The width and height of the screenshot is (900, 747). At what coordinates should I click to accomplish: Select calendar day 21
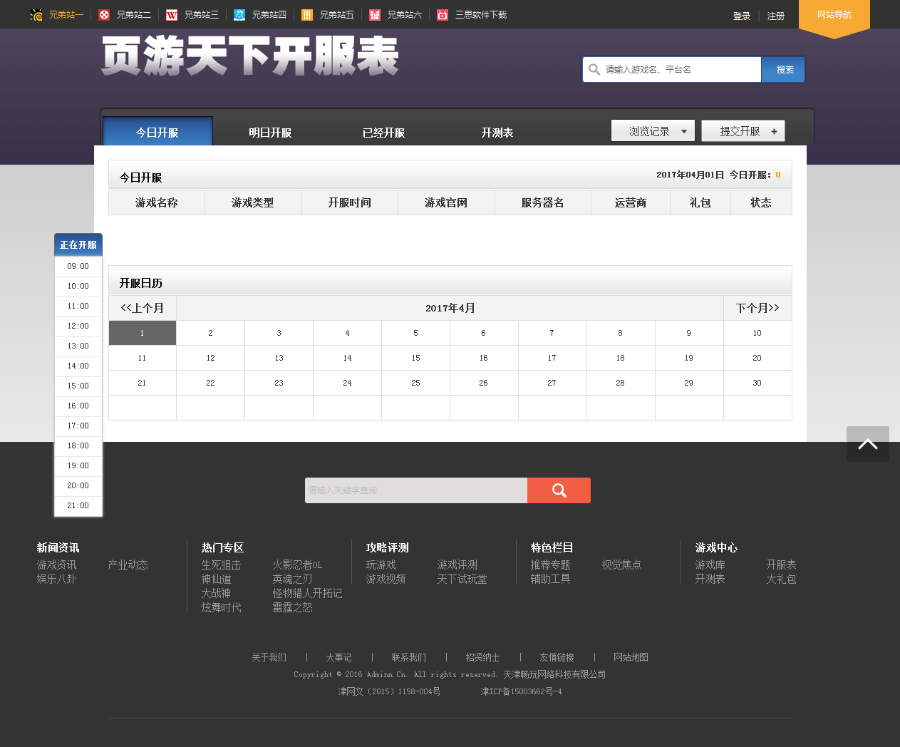point(142,383)
